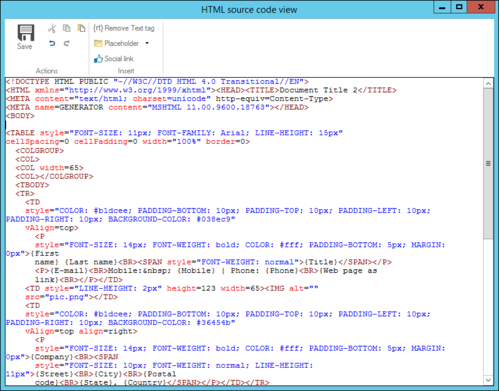
Task: Click the cellSpacing=0 attribute text
Action: coord(38,142)
